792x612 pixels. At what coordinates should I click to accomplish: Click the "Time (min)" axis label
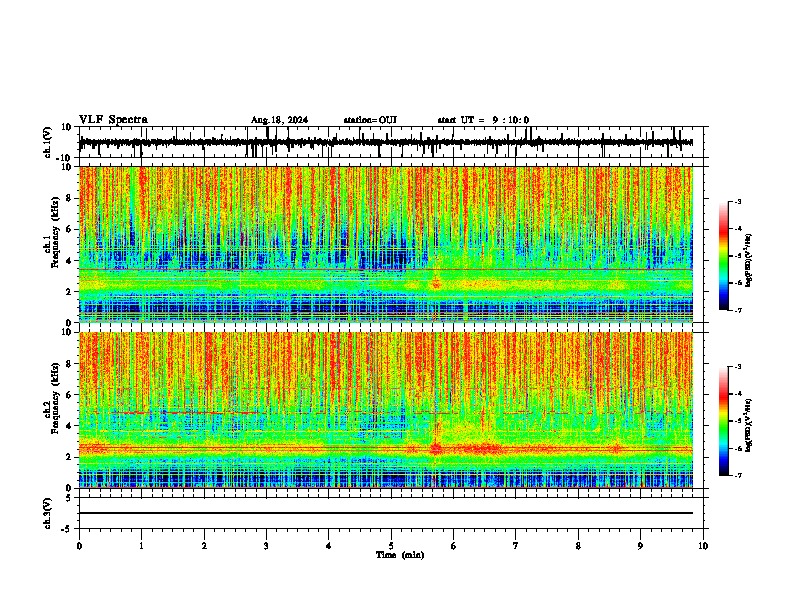[400, 555]
